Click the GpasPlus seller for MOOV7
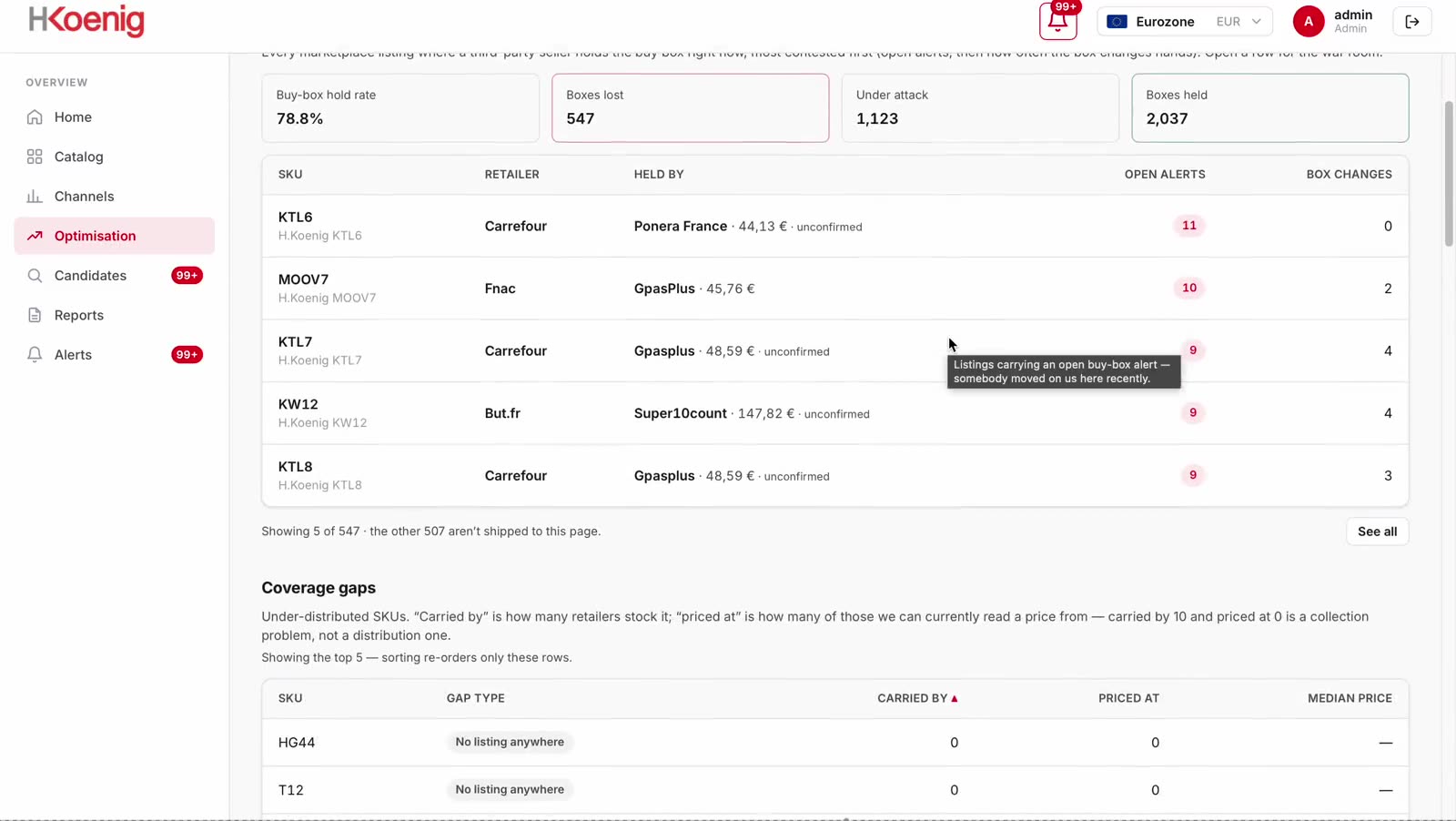The width and height of the screenshot is (1456, 821). tap(664, 289)
